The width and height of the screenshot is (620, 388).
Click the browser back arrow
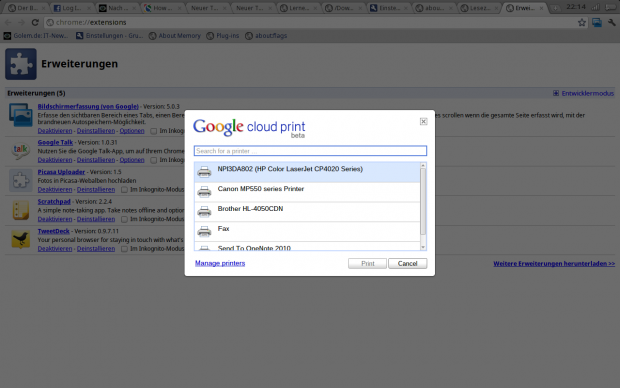8,23
